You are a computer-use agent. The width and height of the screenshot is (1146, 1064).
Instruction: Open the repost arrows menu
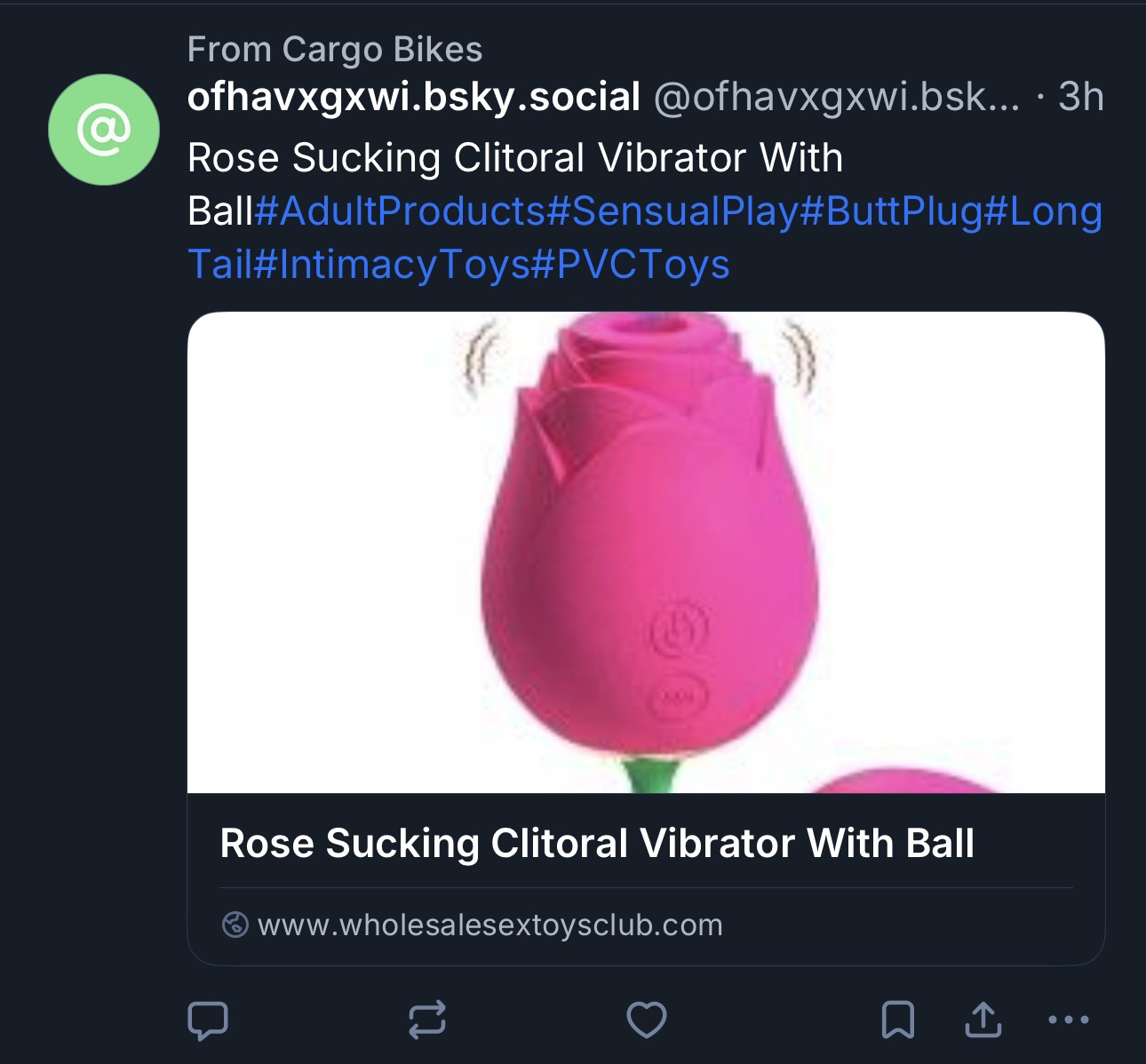tap(426, 1020)
